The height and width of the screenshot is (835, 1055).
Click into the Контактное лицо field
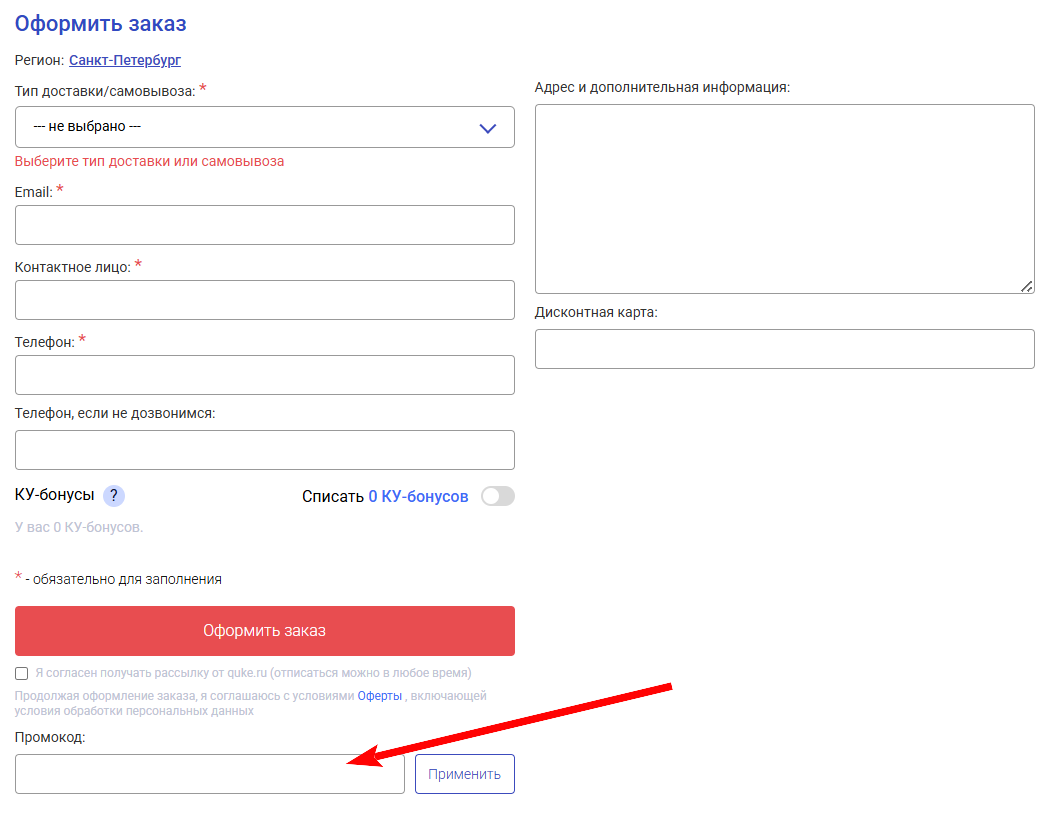tap(265, 300)
